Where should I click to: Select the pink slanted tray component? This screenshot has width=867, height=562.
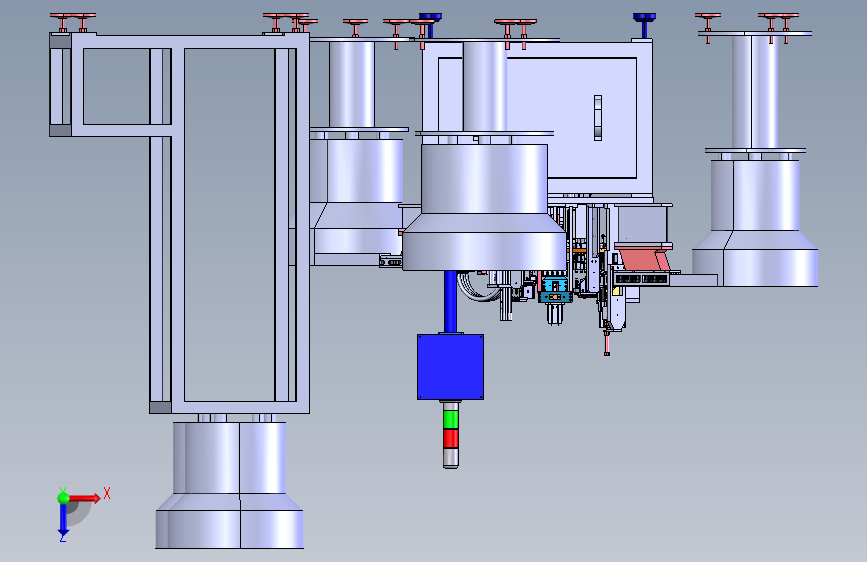coord(645,258)
